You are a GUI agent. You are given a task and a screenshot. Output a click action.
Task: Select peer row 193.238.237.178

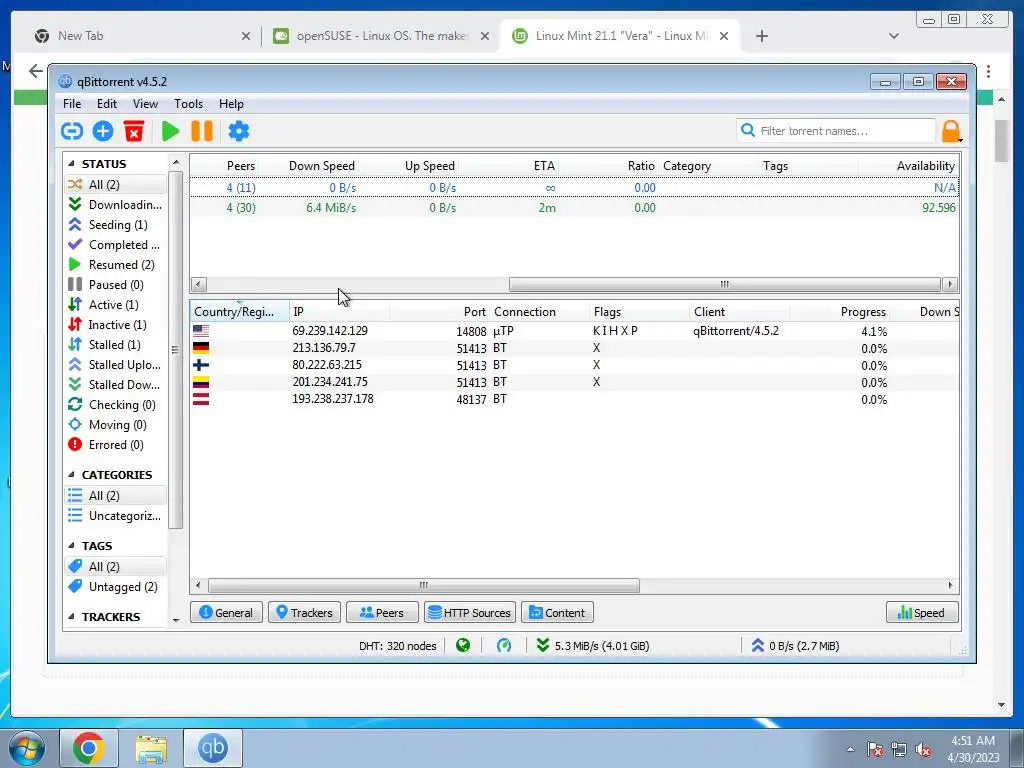click(x=575, y=399)
